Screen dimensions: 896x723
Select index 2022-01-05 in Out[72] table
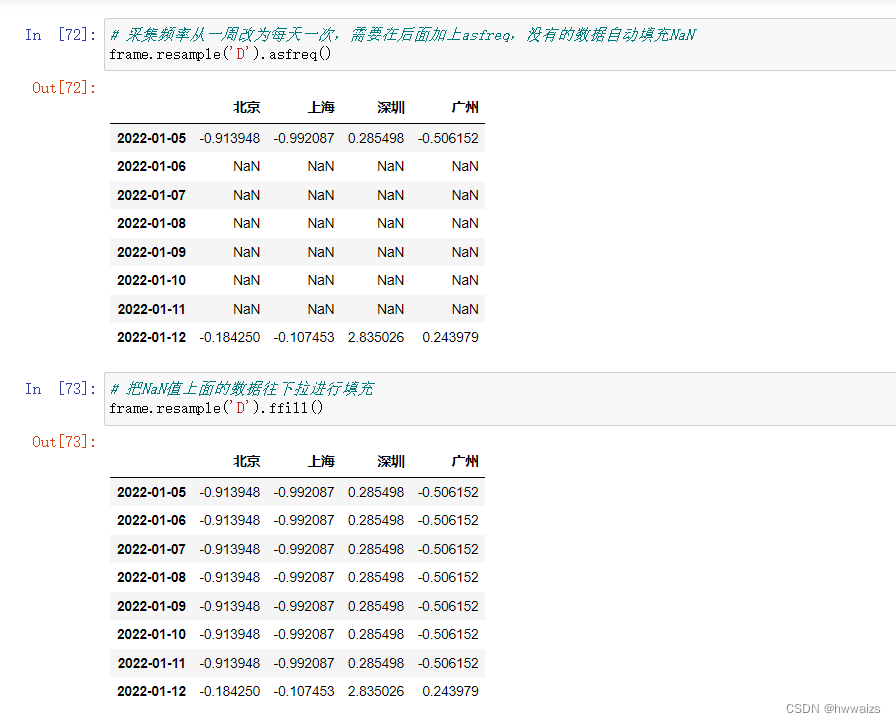click(x=151, y=138)
